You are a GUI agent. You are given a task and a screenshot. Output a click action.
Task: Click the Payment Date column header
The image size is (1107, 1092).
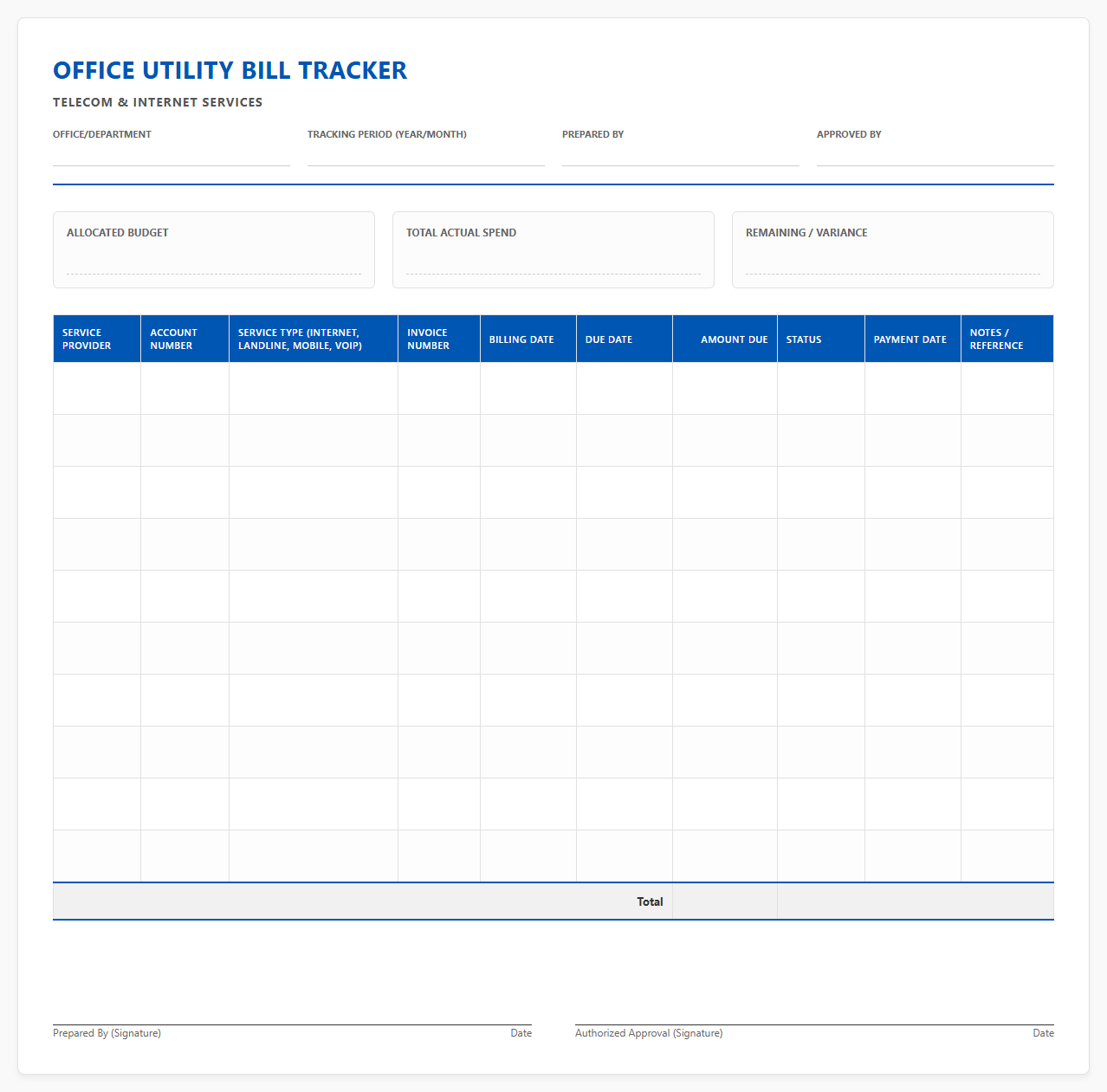(913, 339)
